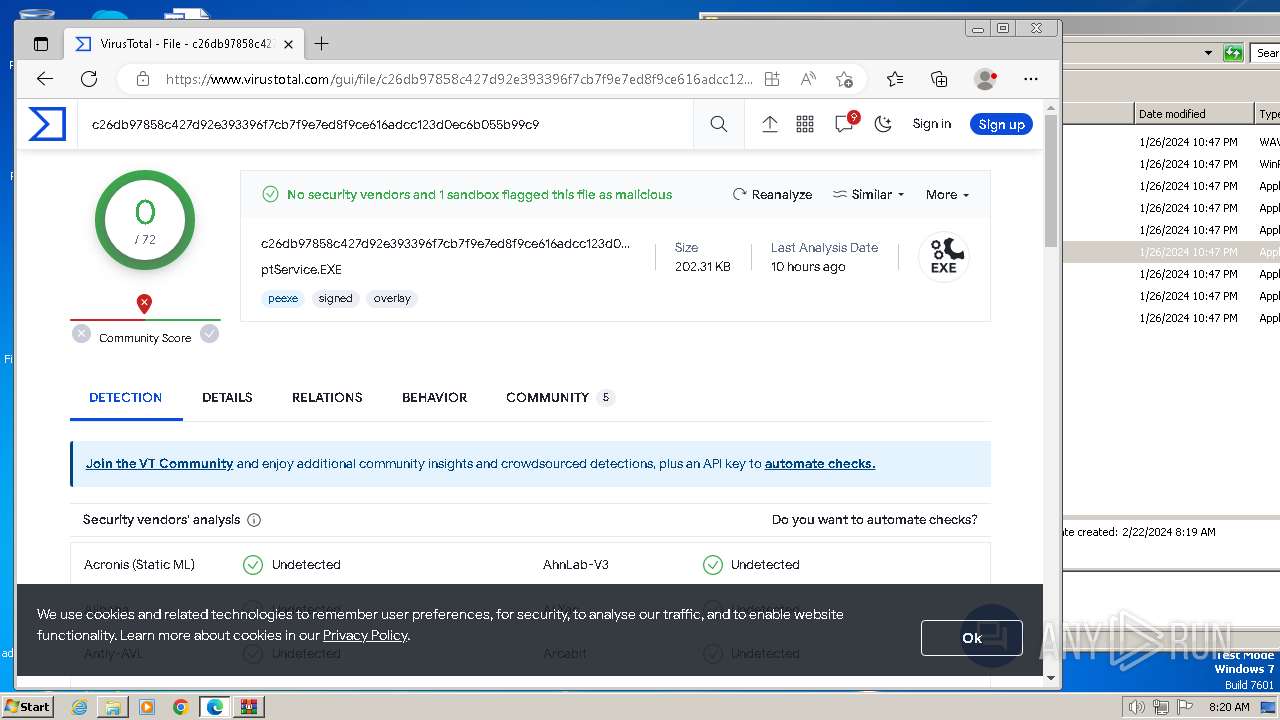Switch to the DETECTION tab

[125, 397]
